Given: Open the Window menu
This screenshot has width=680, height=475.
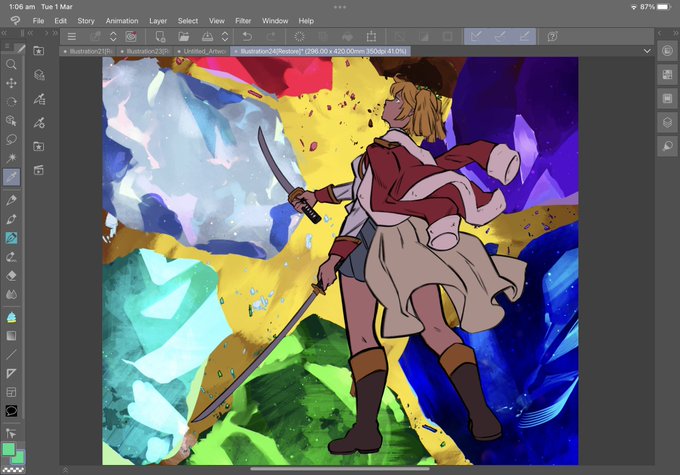Looking at the screenshot, I should pos(275,21).
